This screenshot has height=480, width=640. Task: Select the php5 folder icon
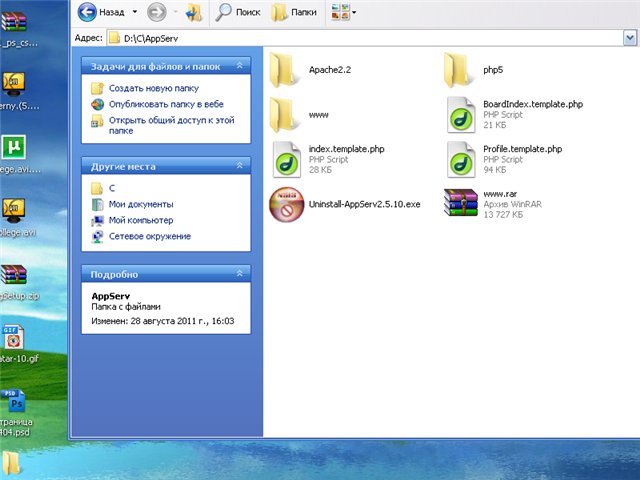point(457,70)
